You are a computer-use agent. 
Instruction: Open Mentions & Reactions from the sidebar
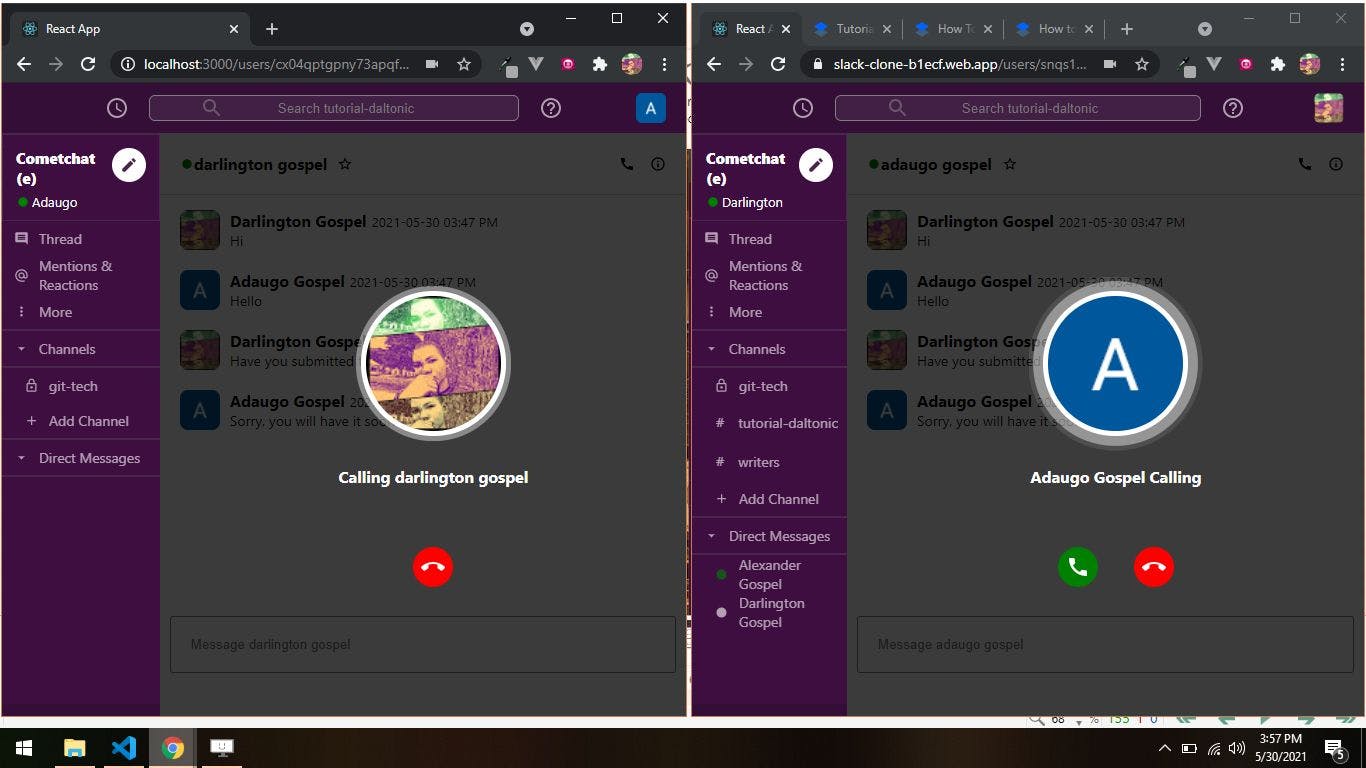click(x=21, y=275)
